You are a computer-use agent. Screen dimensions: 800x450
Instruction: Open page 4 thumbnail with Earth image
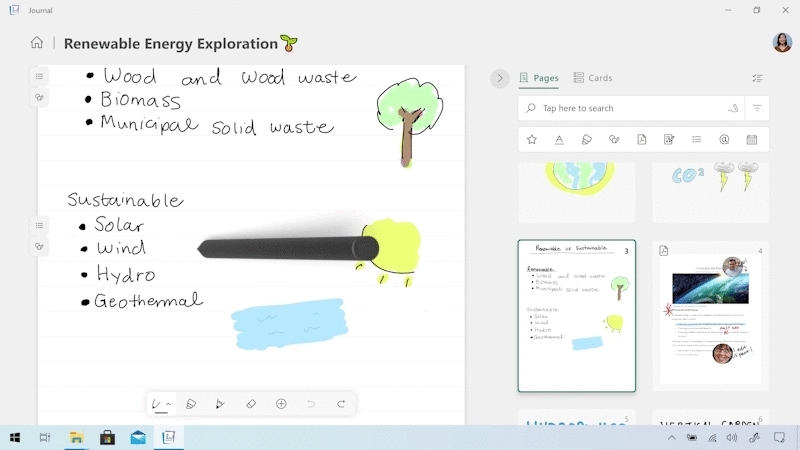coord(710,315)
